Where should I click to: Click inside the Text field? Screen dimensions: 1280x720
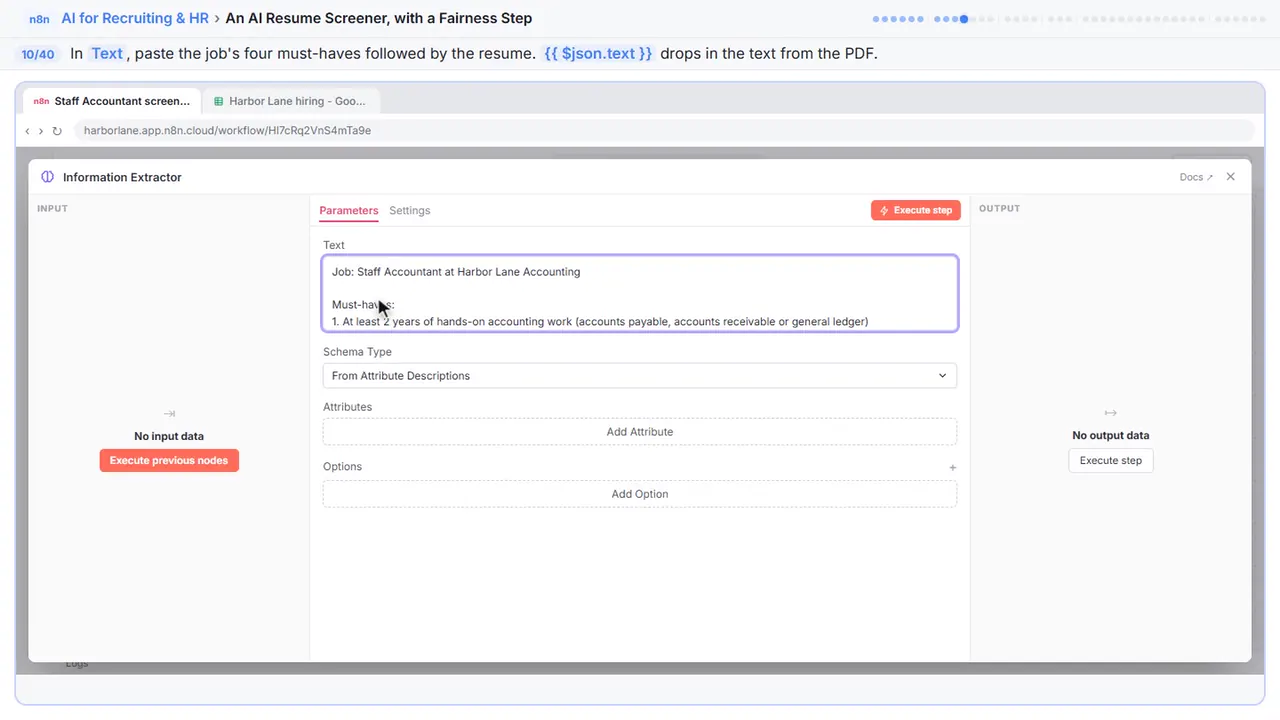[x=640, y=293]
